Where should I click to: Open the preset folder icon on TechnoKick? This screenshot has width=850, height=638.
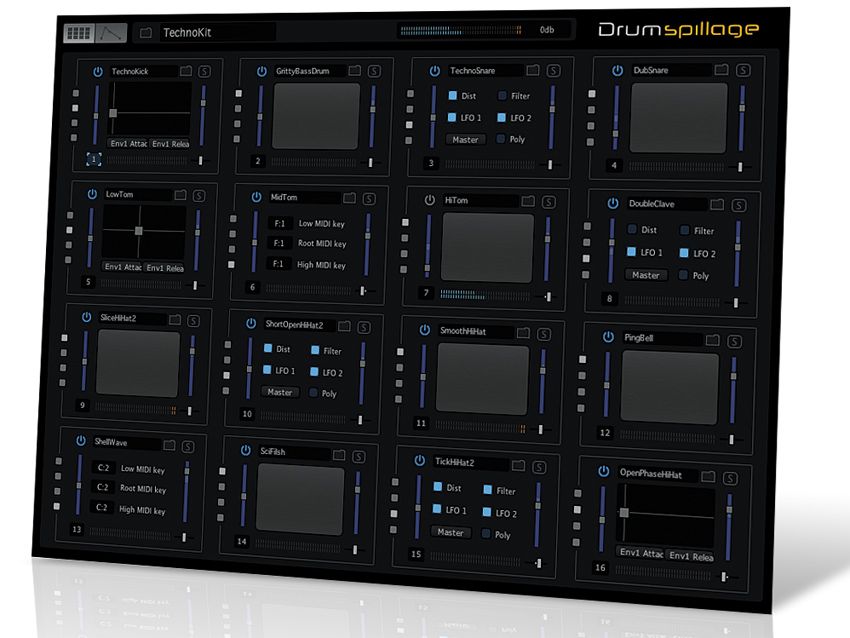186,70
